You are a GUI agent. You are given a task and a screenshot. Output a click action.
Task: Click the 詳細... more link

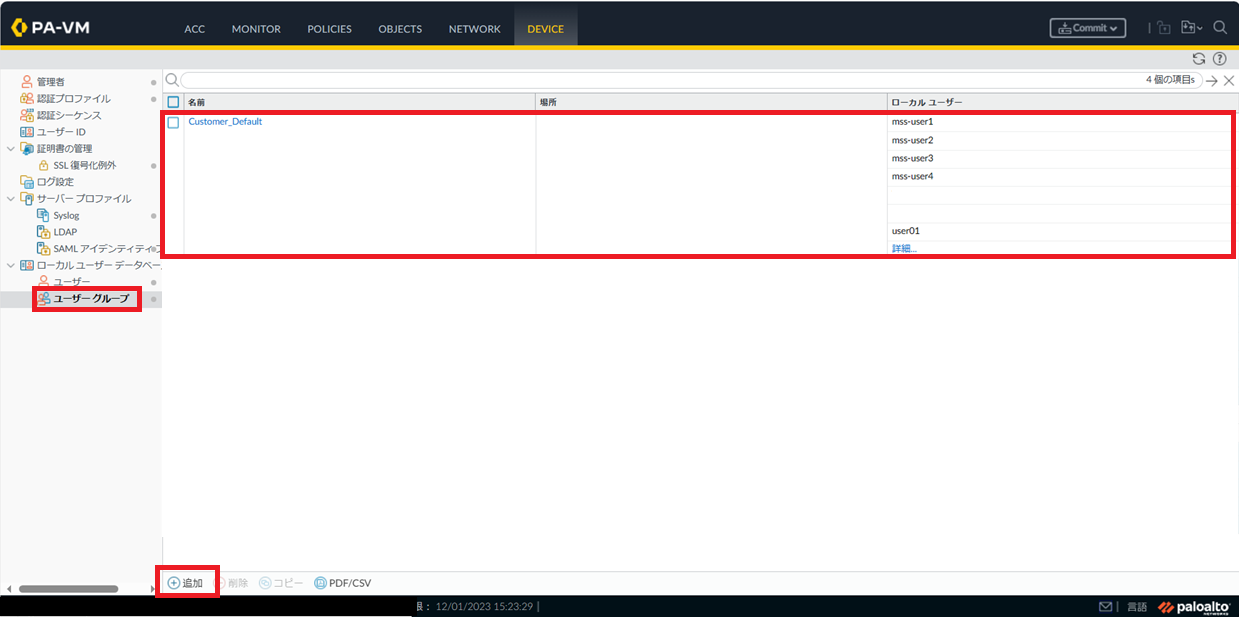904,248
